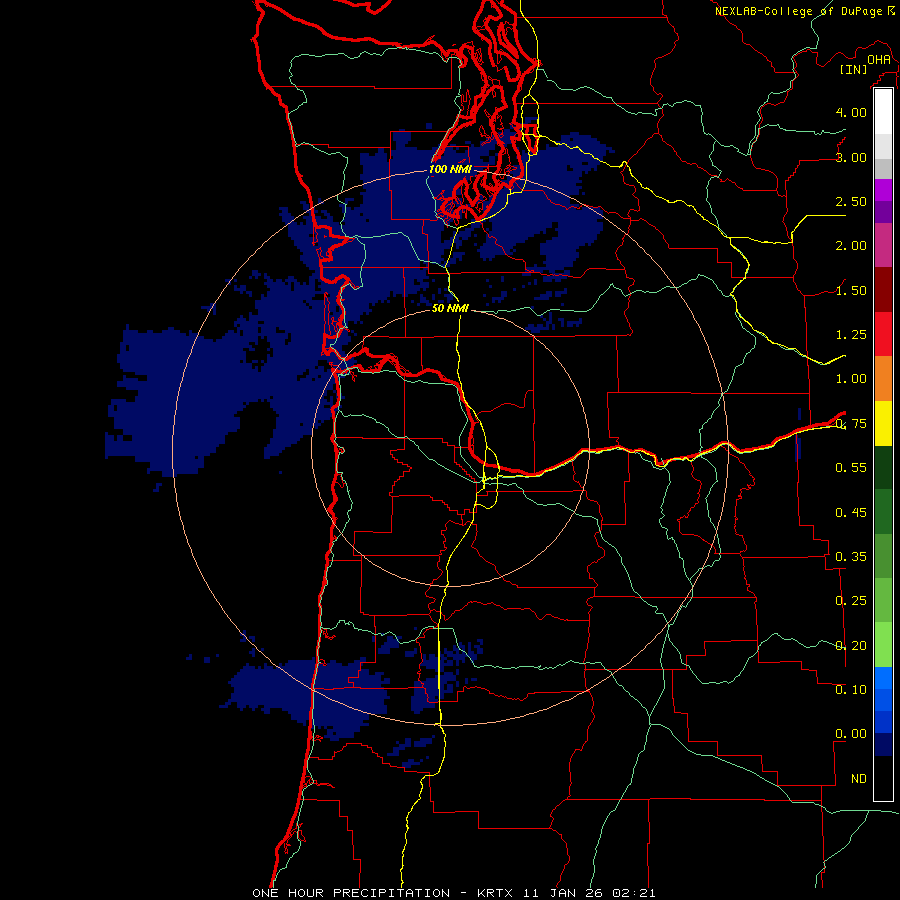The width and height of the screenshot is (900, 900).
Task: Click the 2.00 legend value
Action: pyautogui.click(x=851, y=246)
